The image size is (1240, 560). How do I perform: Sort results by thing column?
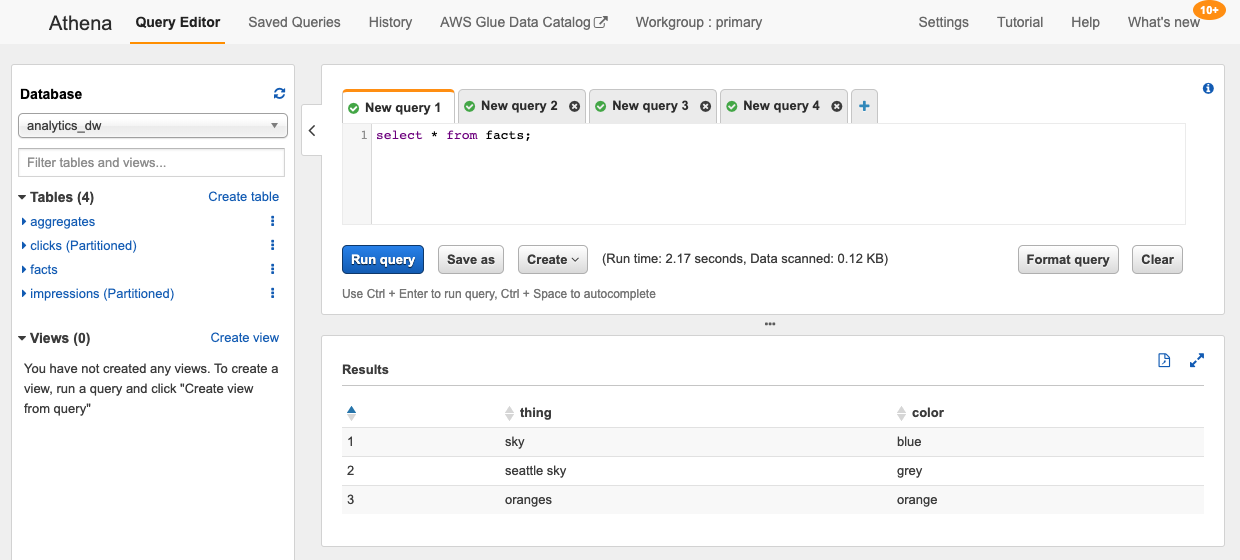(510, 412)
